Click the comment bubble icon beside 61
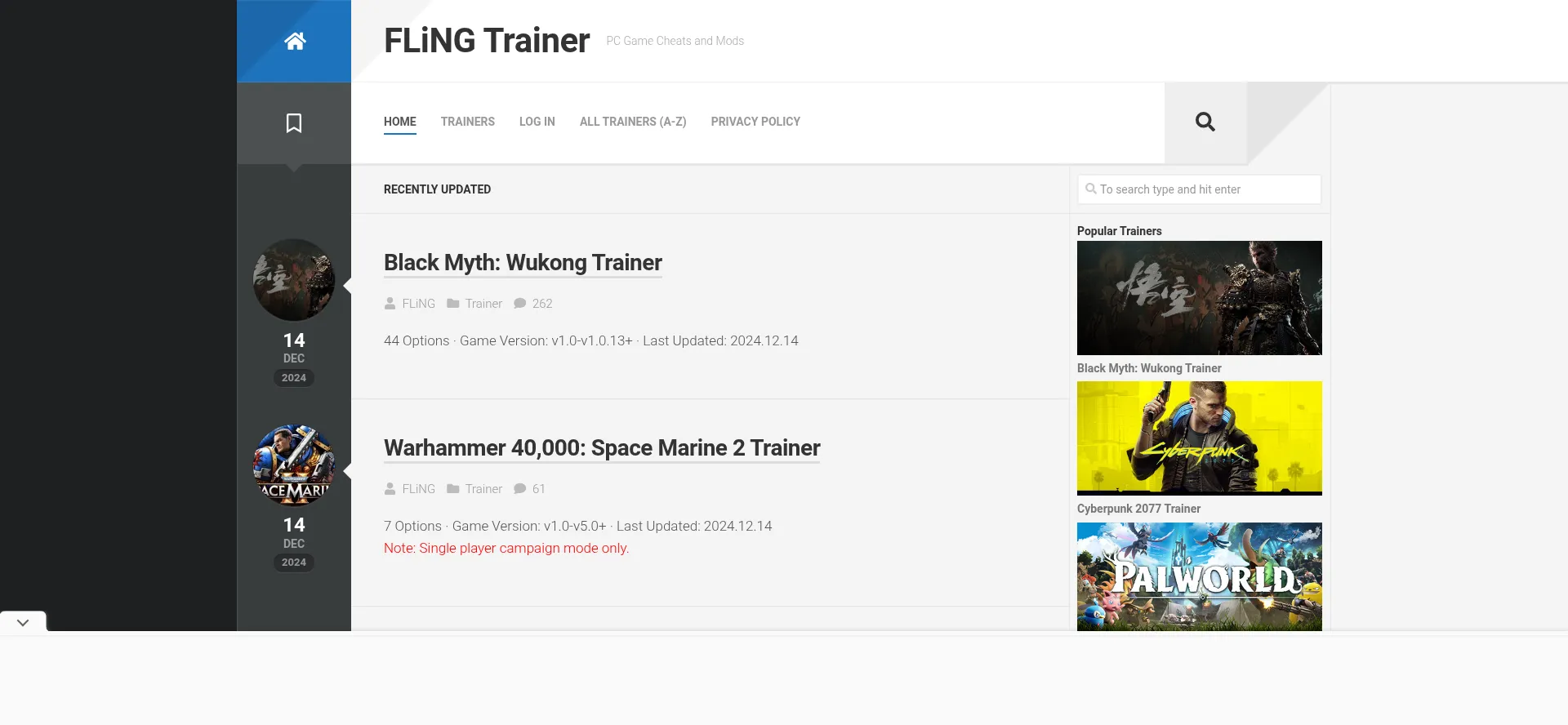The image size is (1568, 725). point(520,489)
